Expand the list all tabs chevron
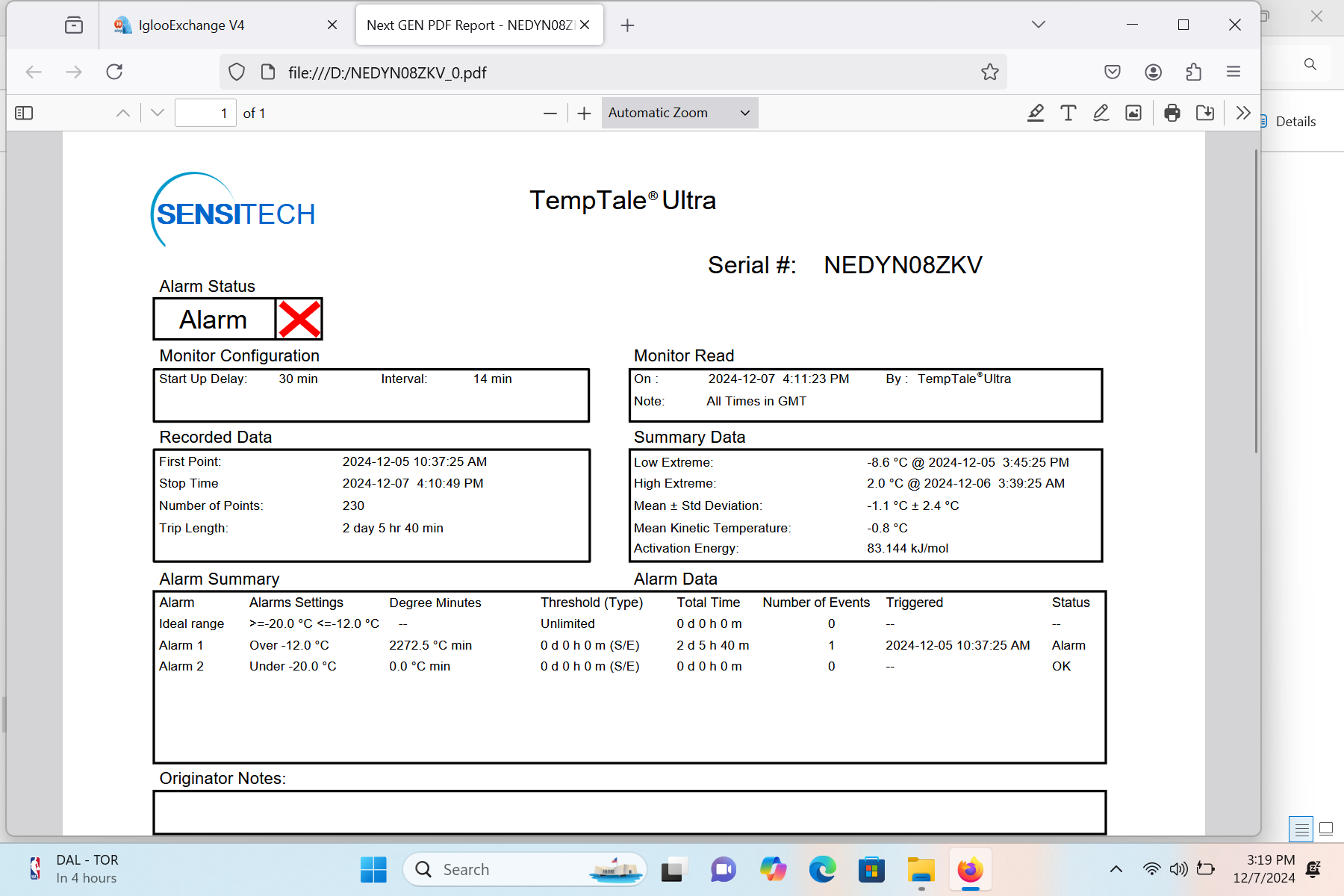 [1039, 25]
